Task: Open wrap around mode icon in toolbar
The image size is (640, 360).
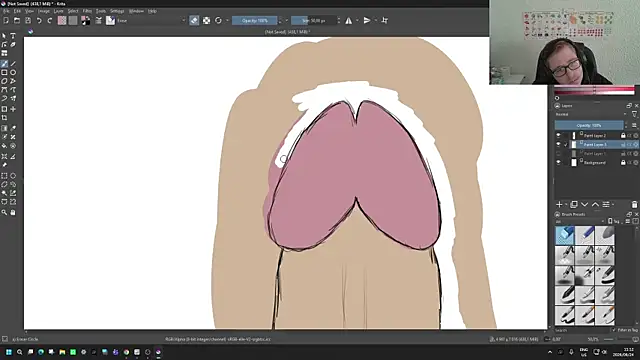Action: click(x=384, y=20)
